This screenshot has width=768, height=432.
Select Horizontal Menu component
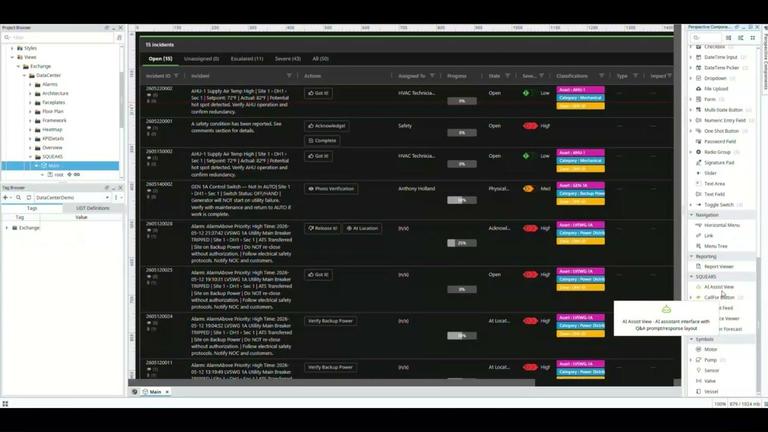[721, 225]
